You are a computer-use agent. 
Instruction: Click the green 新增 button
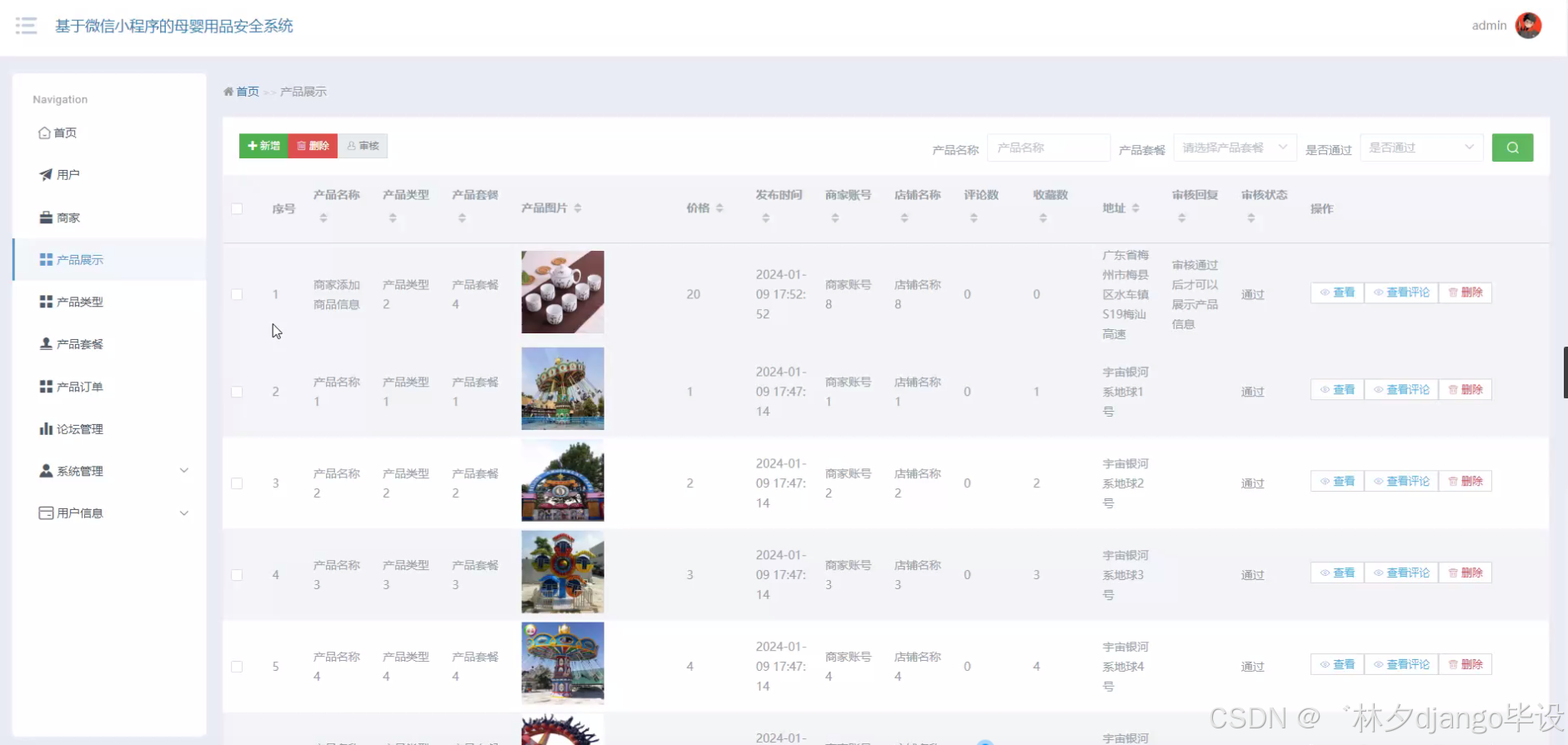(x=263, y=146)
